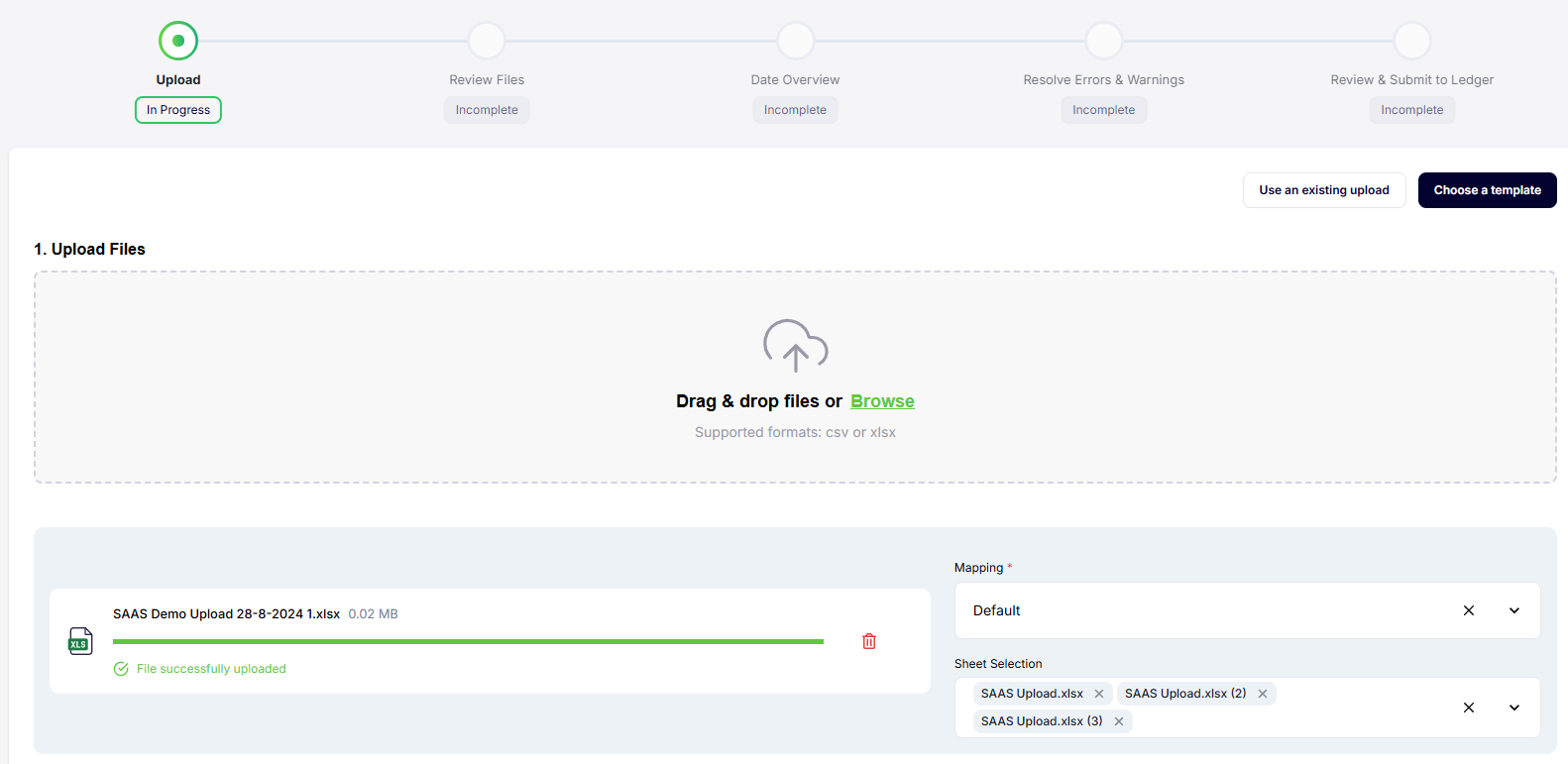Click the Incomplete badge under Review Files

(x=487, y=110)
